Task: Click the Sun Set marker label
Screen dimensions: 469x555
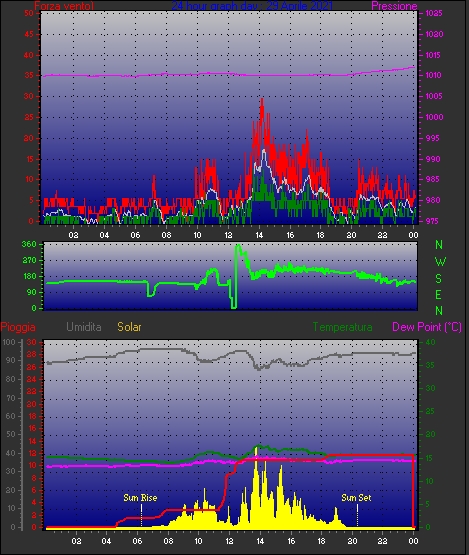Action: pos(356,498)
